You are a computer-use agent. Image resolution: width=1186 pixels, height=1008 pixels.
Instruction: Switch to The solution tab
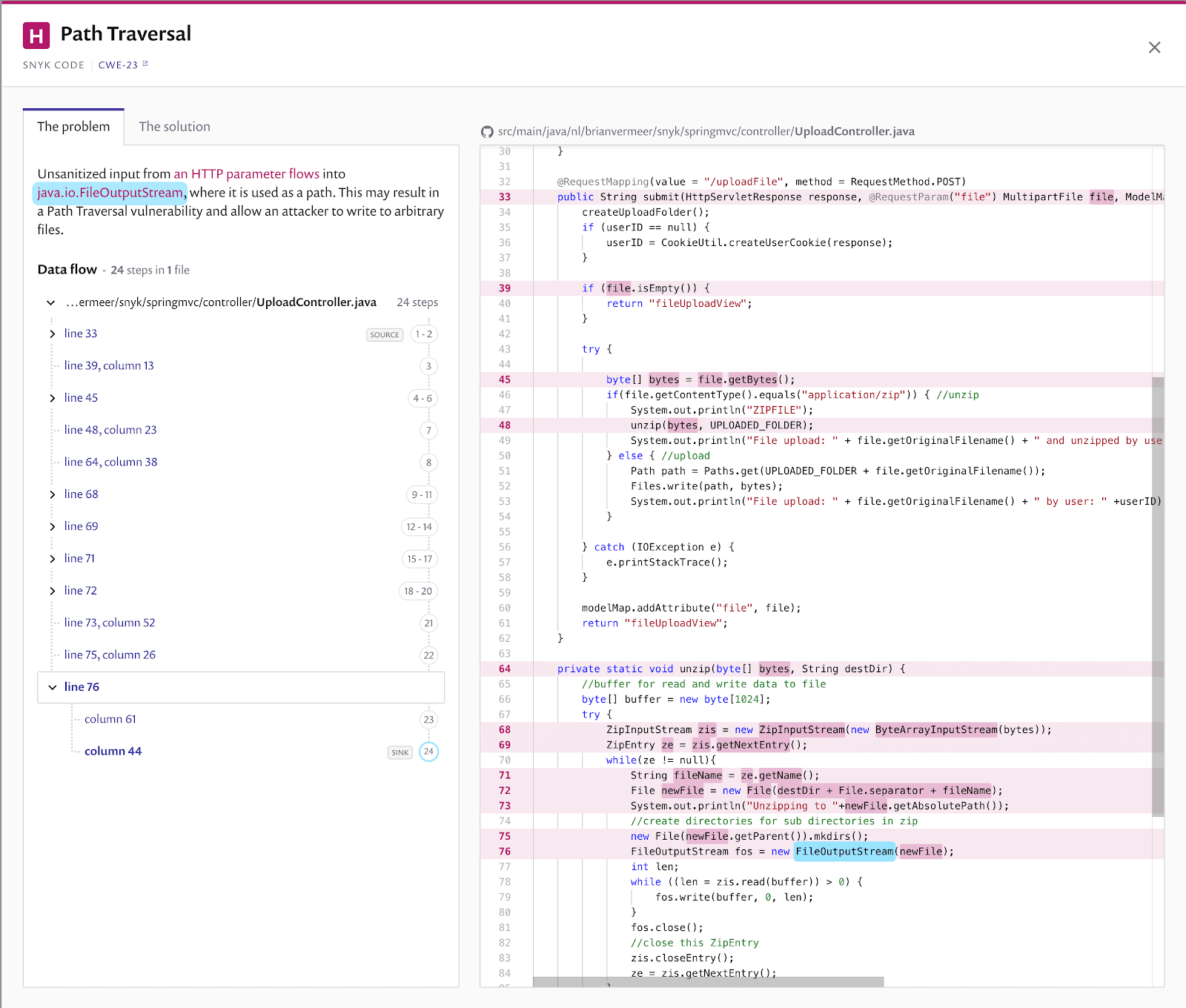click(175, 127)
